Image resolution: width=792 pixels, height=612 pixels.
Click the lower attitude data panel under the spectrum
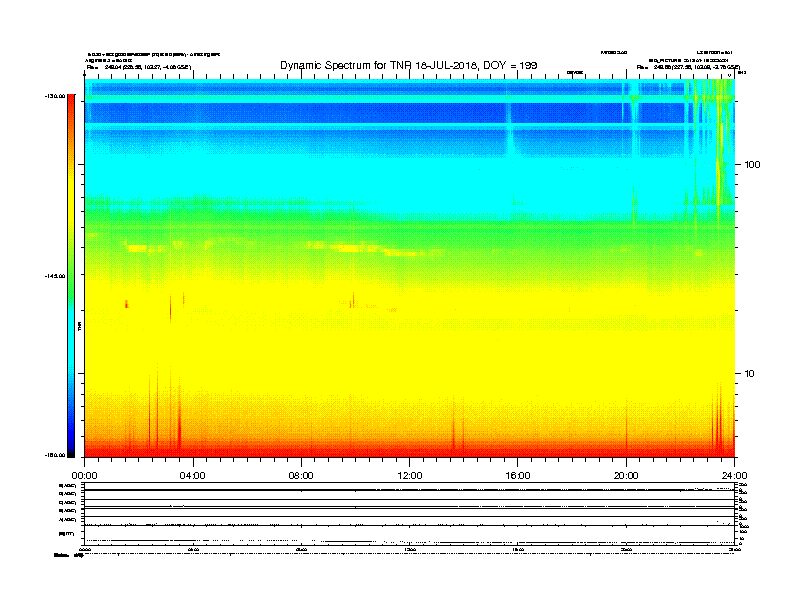click(410, 514)
